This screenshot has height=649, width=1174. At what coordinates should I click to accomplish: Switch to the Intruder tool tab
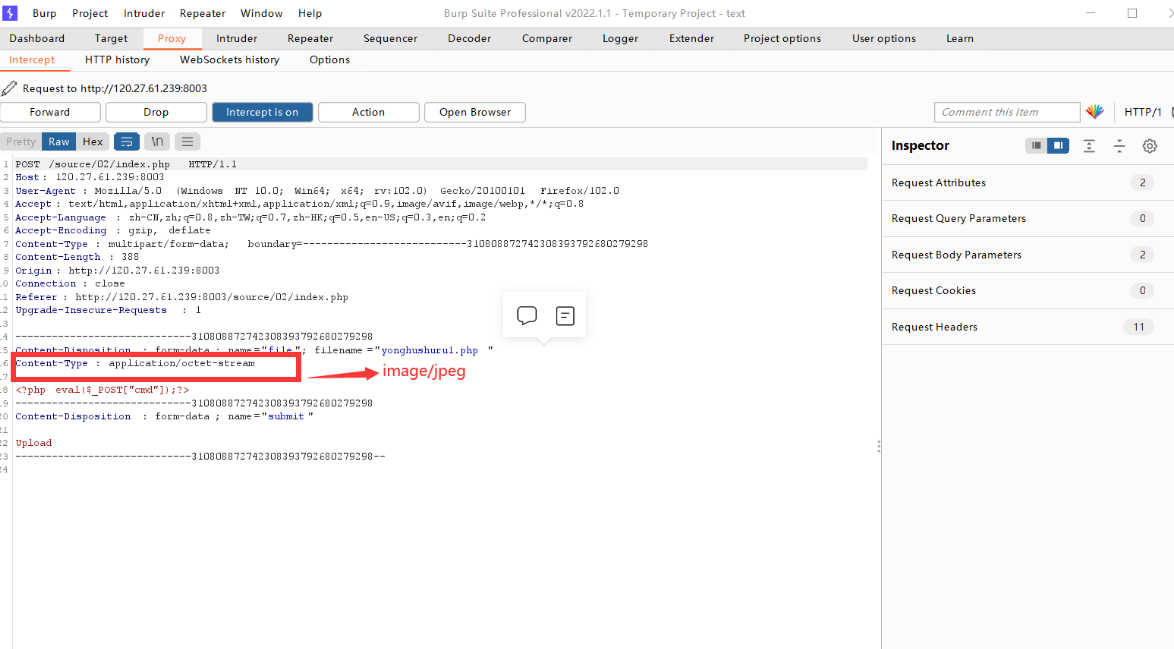coord(237,38)
